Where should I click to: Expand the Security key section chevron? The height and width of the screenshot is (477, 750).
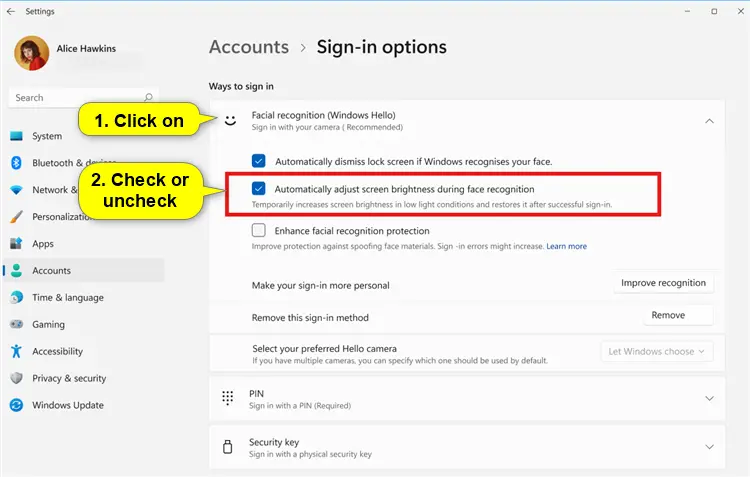click(x=709, y=447)
